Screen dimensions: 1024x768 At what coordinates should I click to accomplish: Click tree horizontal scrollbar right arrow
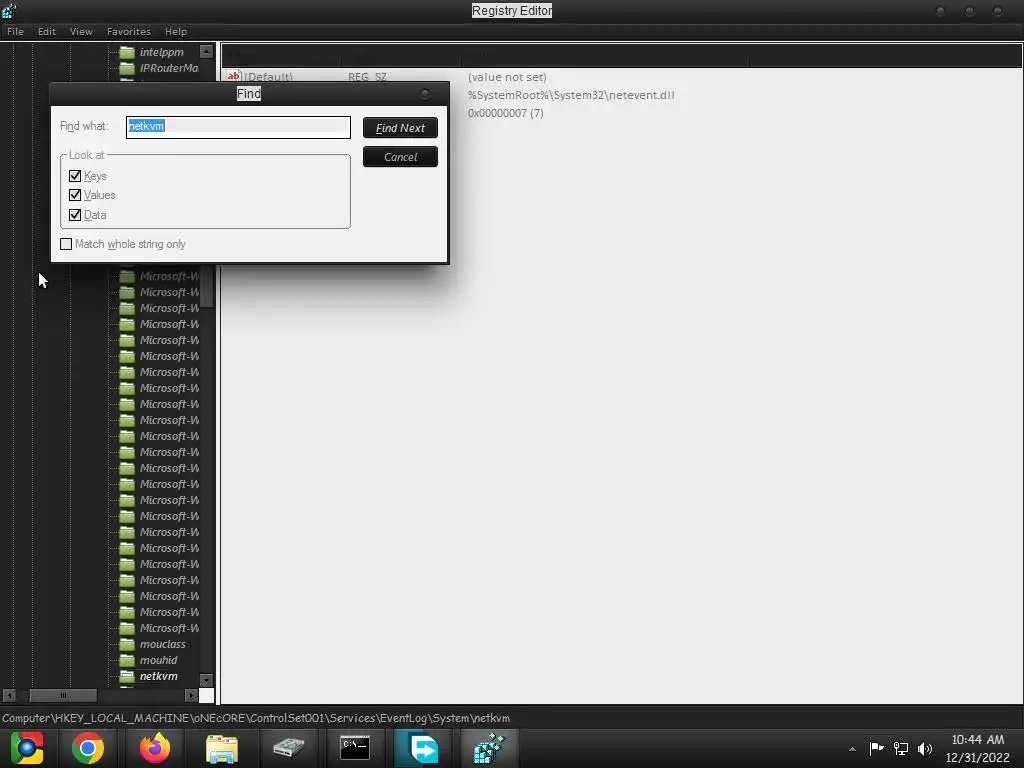point(191,696)
